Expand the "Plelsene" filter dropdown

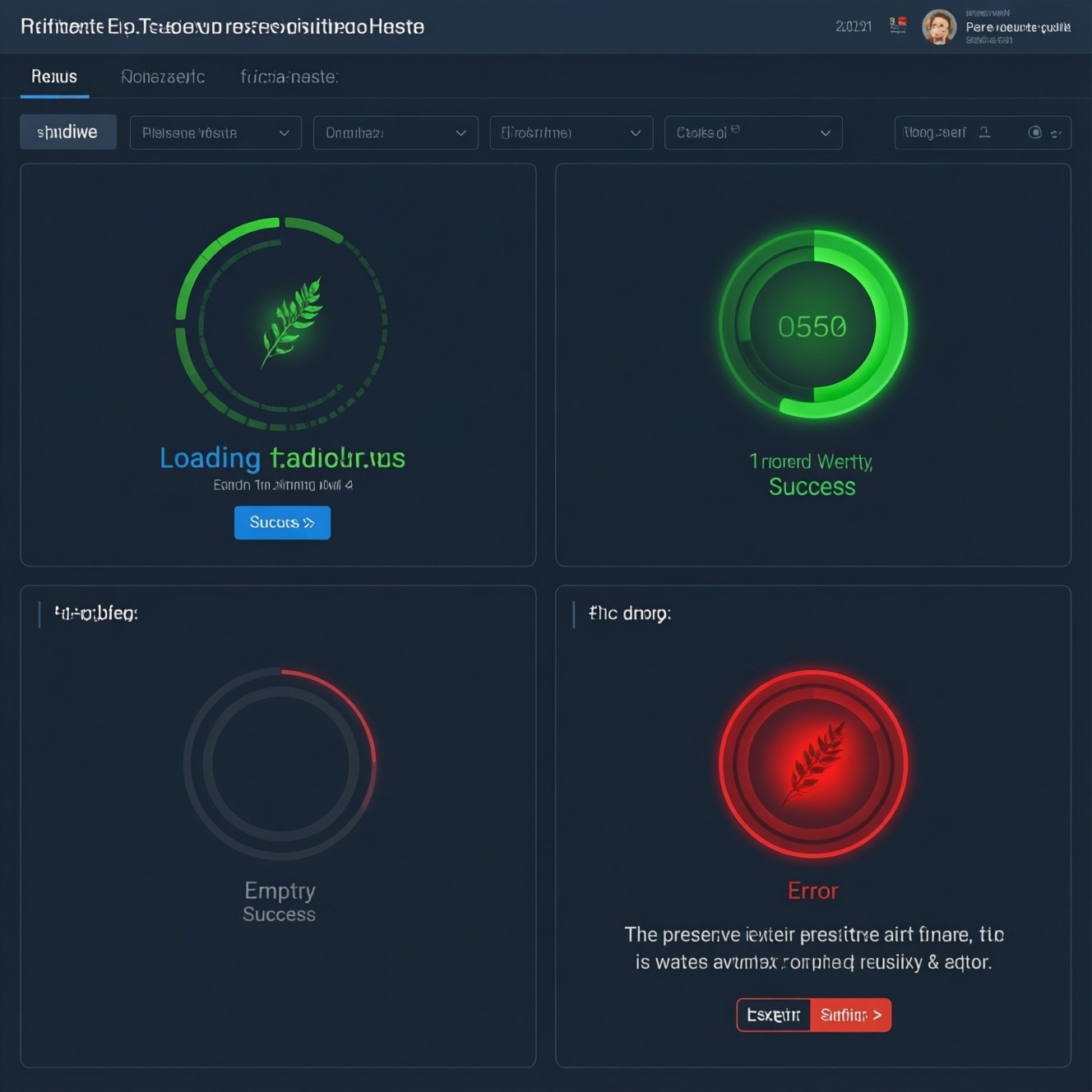(215, 132)
